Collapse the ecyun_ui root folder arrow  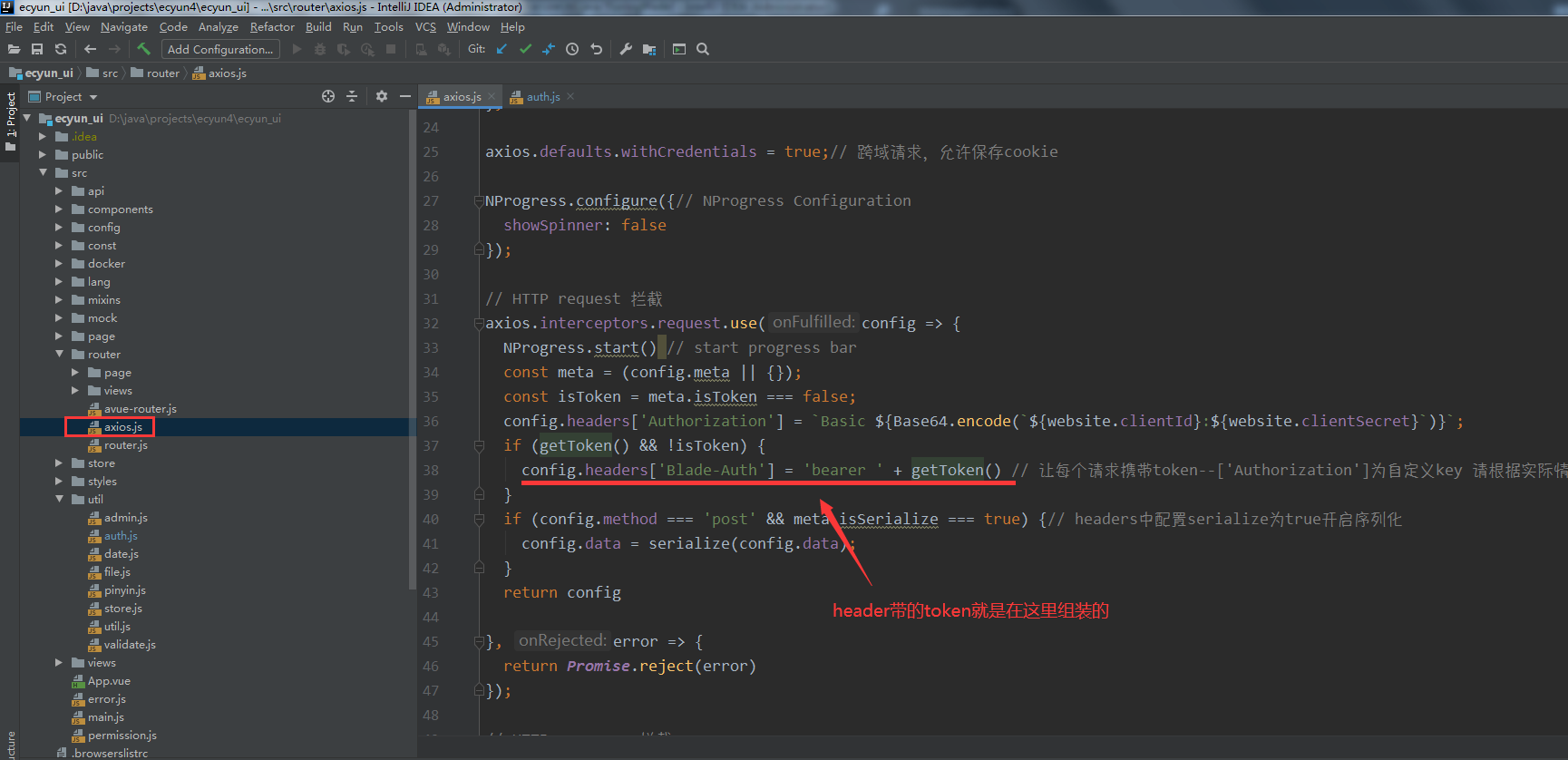click(x=27, y=118)
